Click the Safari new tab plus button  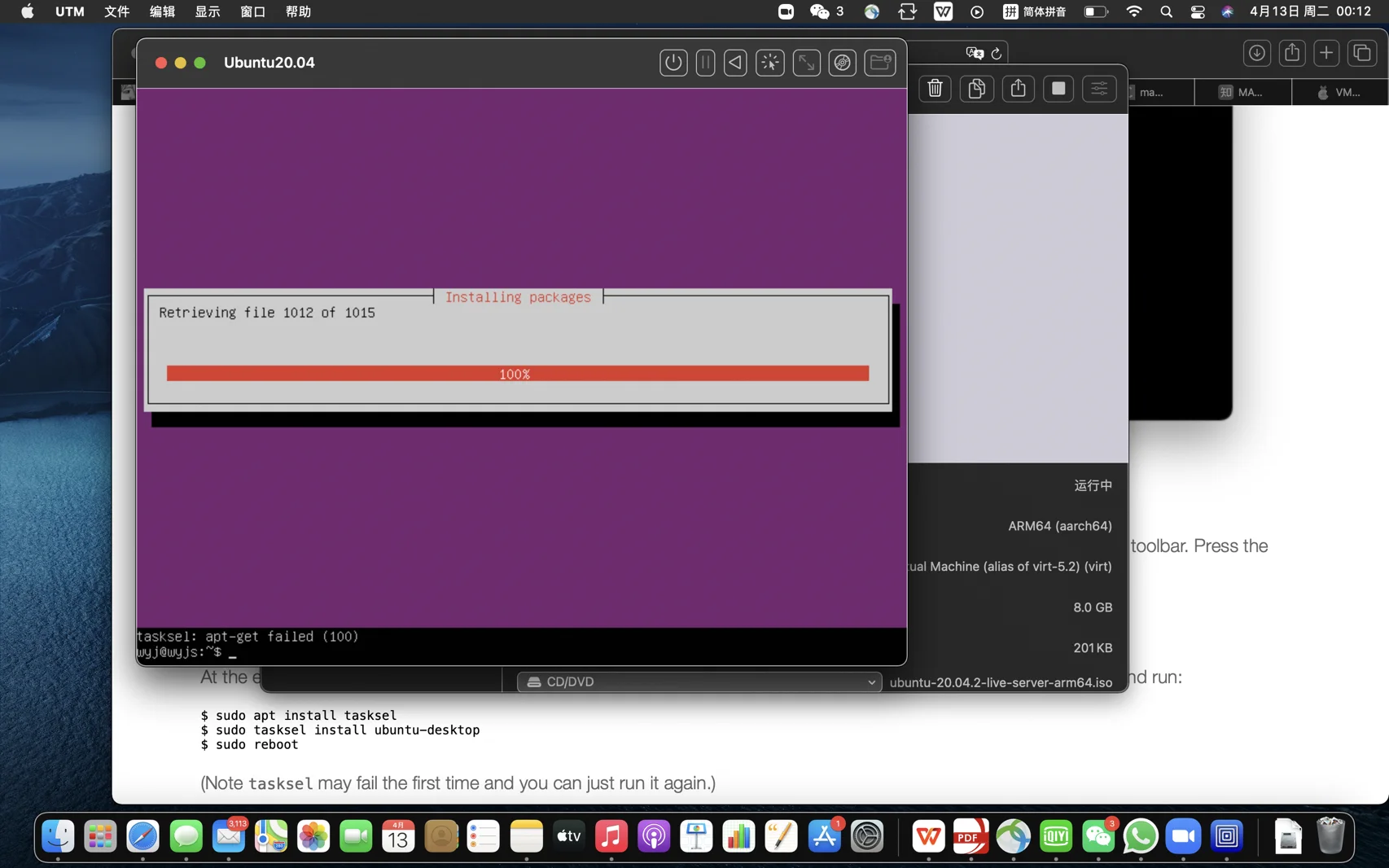click(1326, 54)
